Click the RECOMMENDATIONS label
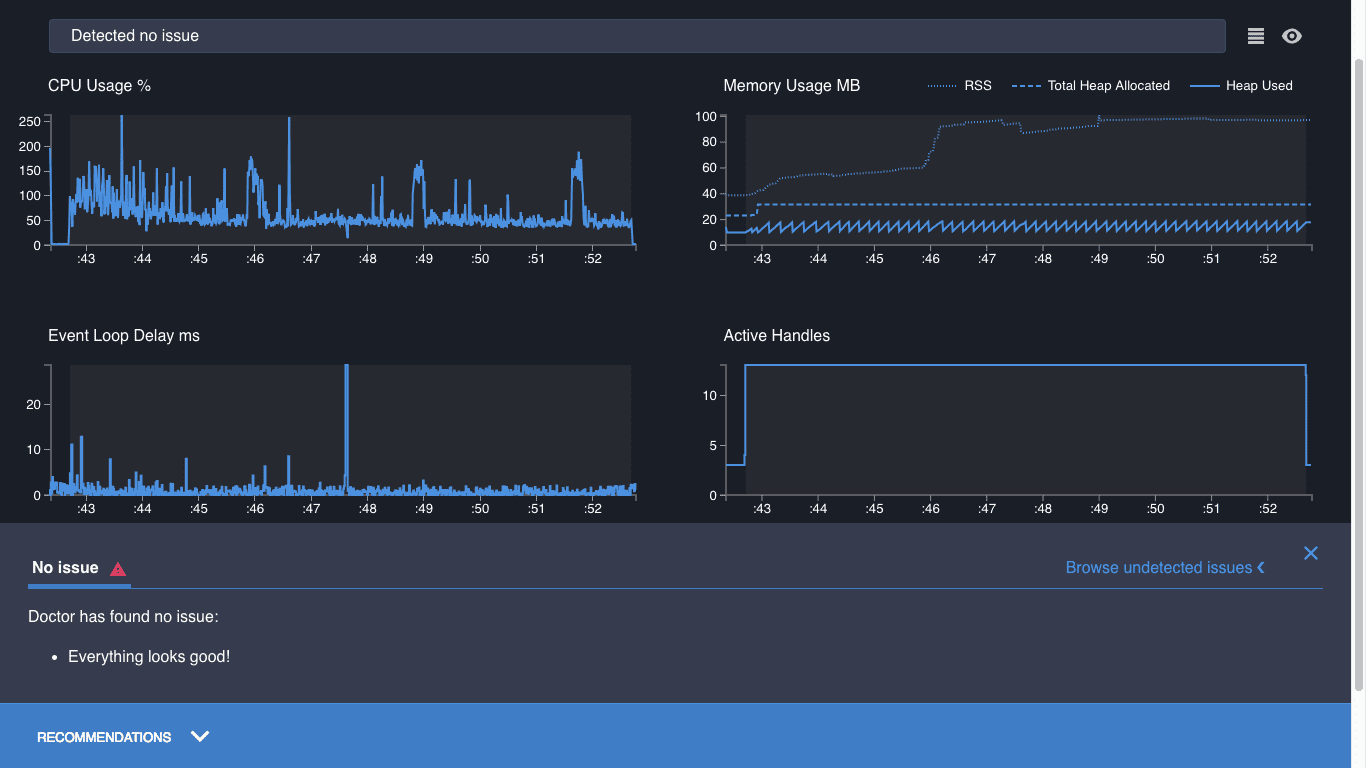Image resolution: width=1366 pixels, height=768 pixels. [x=104, y=737]
